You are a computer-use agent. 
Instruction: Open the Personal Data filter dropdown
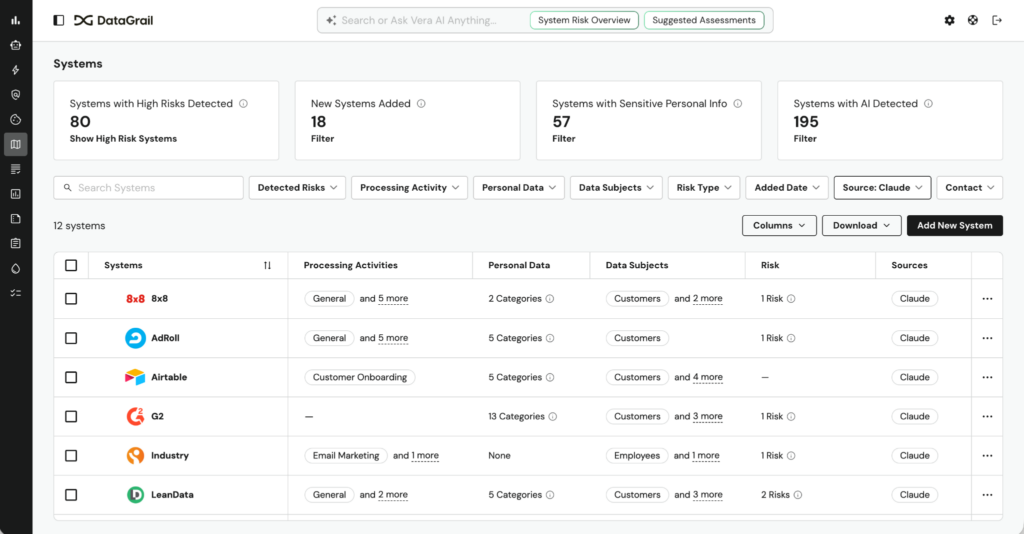pos(519,187)
